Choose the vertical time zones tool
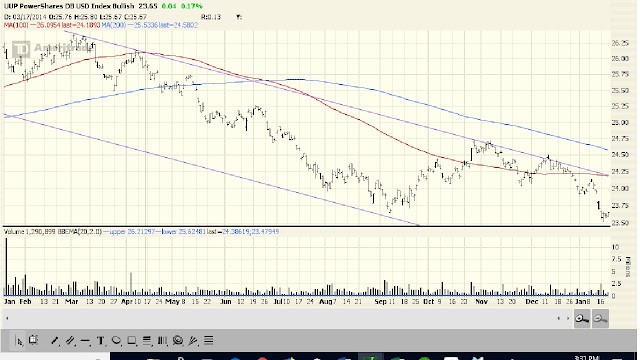The height and width of the screenshot is (360, 640). tap(162, 340)
